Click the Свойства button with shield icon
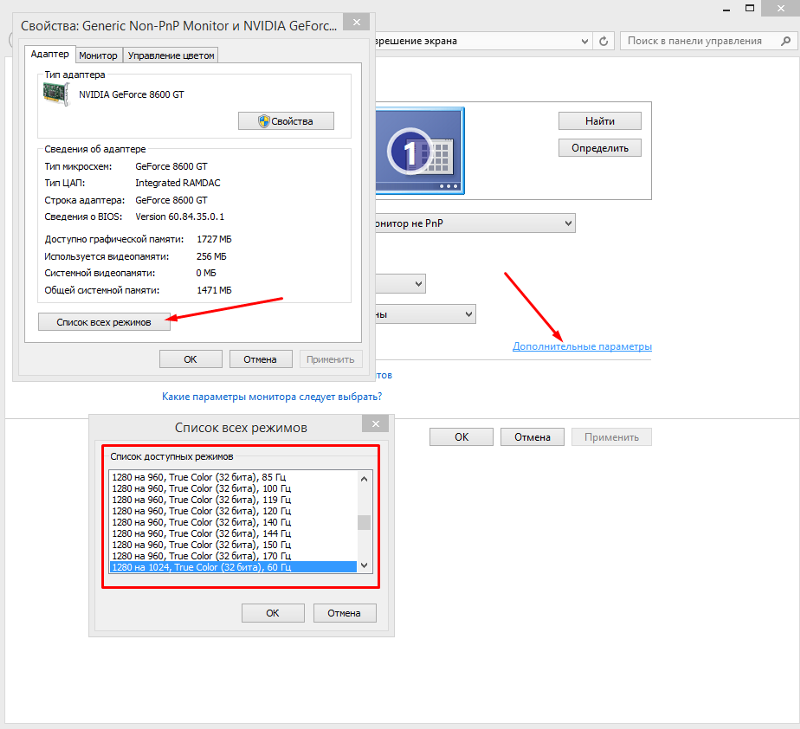This screenshot has width=800, height=729. coord(286,121)
